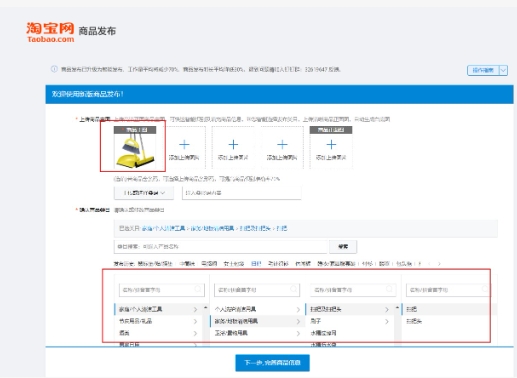Screen dimensions: 517x378
Task: Open the third breadcrumb link 扫把及扫把头
Action: tap(255, 228)
